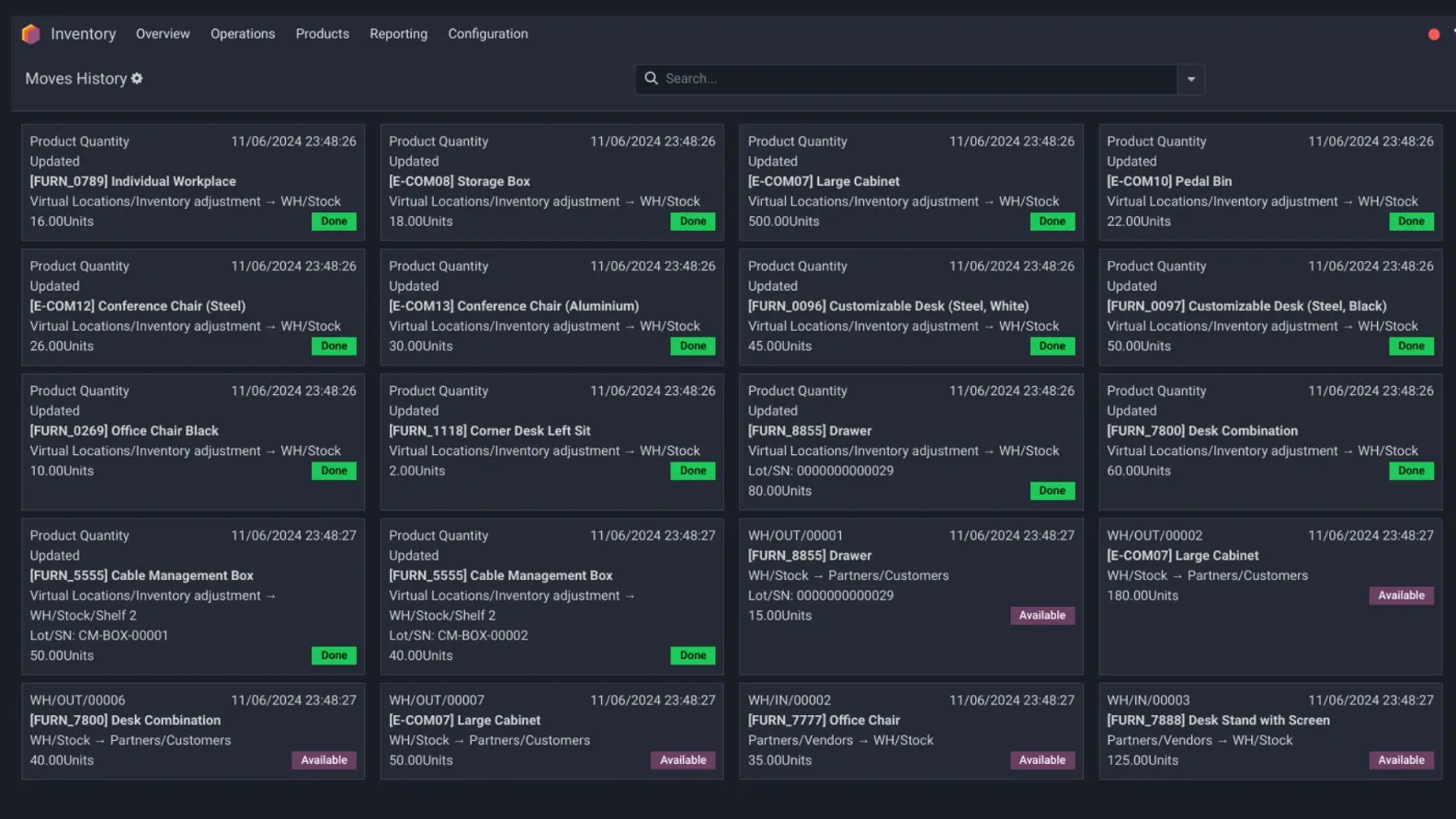This screenshot has width=1456, height=819.
Task: Open the [E-COM08] Storage Box card
Action: pos(552,182)
